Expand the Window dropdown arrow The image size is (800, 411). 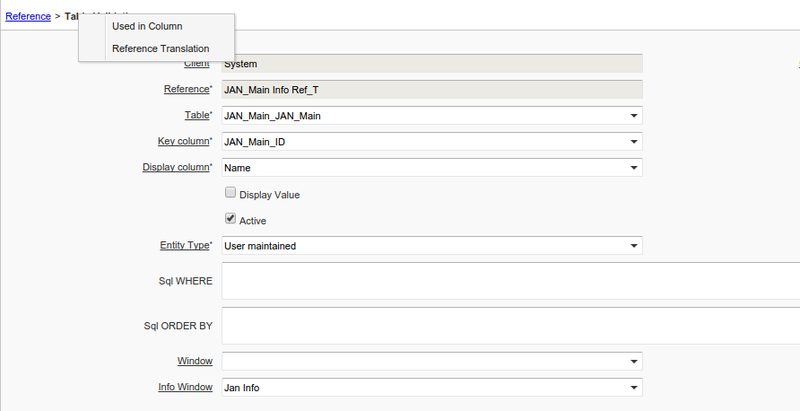634,362
